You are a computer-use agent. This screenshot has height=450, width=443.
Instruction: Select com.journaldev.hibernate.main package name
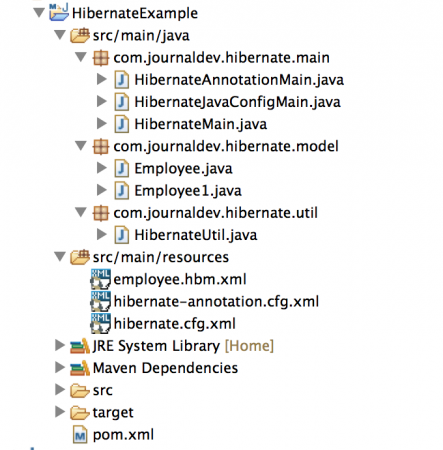coord(221,58)
